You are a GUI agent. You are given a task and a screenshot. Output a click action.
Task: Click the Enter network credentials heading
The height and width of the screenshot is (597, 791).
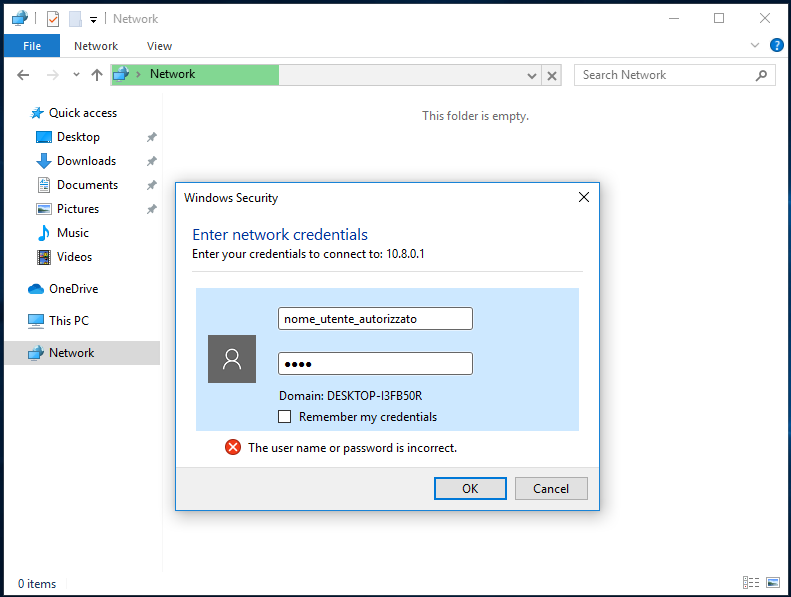tap(280, 235)
